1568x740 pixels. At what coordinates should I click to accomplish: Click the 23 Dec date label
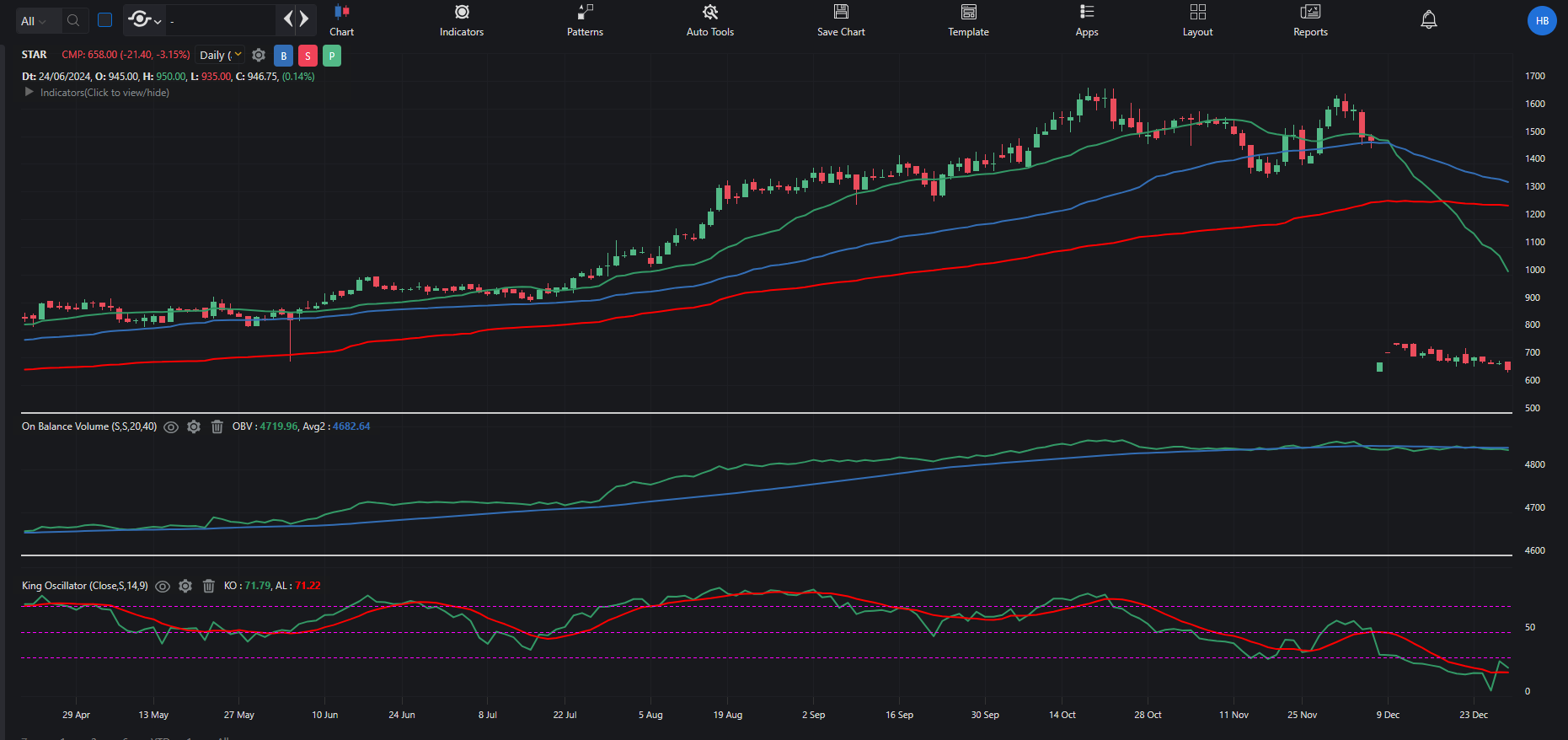1474,715
